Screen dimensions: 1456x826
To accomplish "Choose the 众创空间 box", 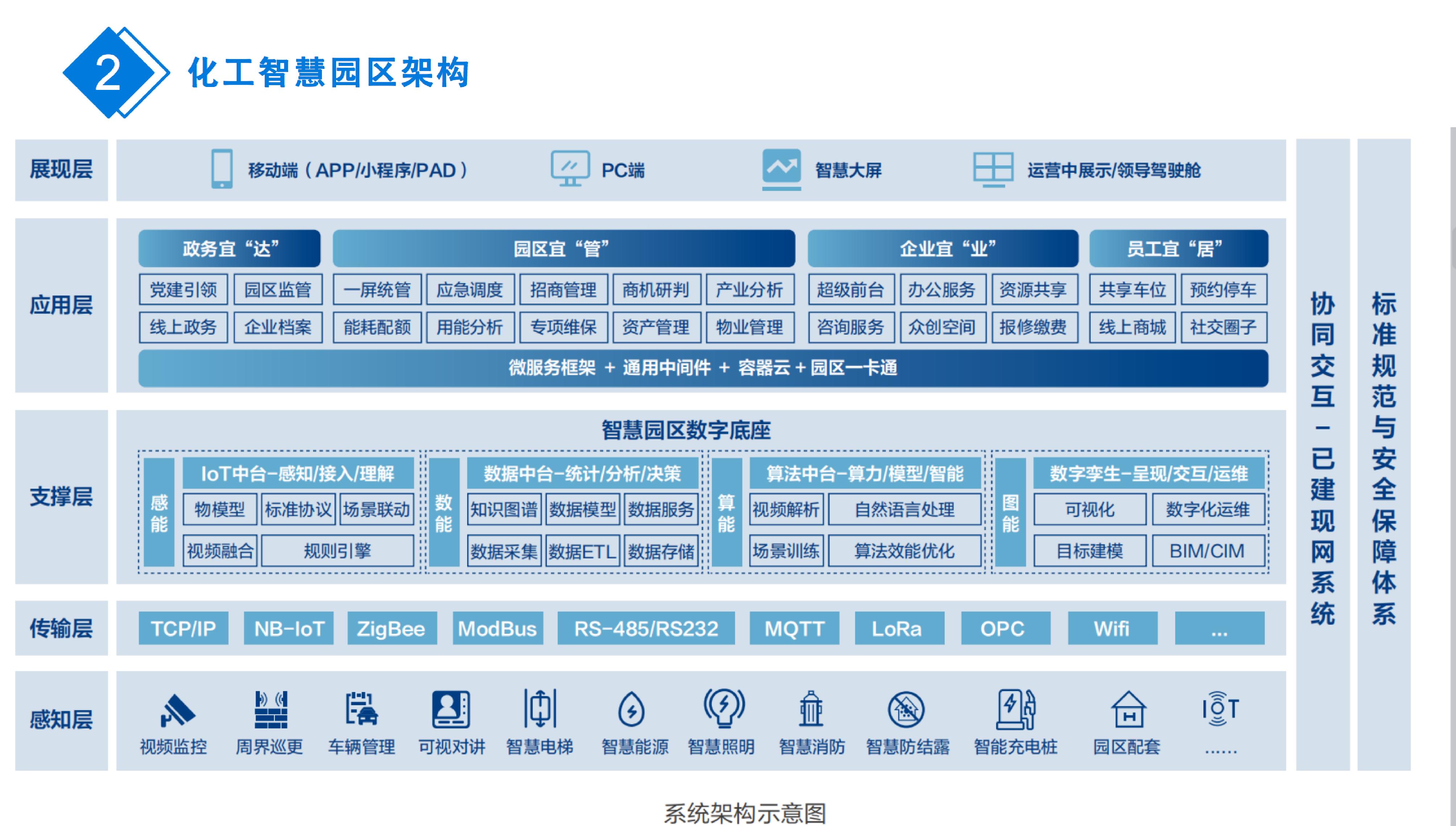I will 943,327.
